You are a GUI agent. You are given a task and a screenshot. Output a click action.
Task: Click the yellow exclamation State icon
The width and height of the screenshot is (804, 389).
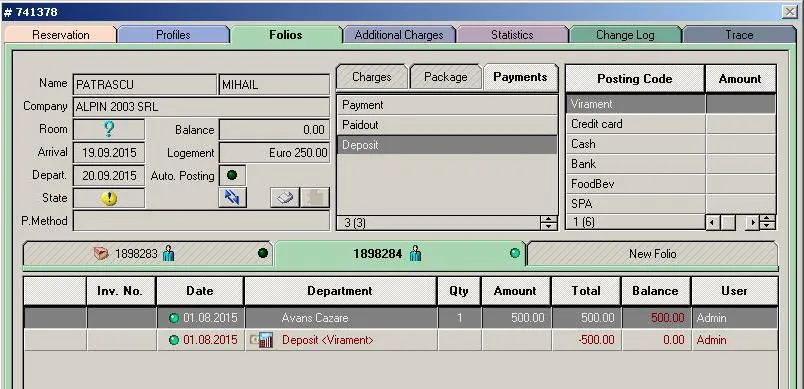[x=109, y=198]
